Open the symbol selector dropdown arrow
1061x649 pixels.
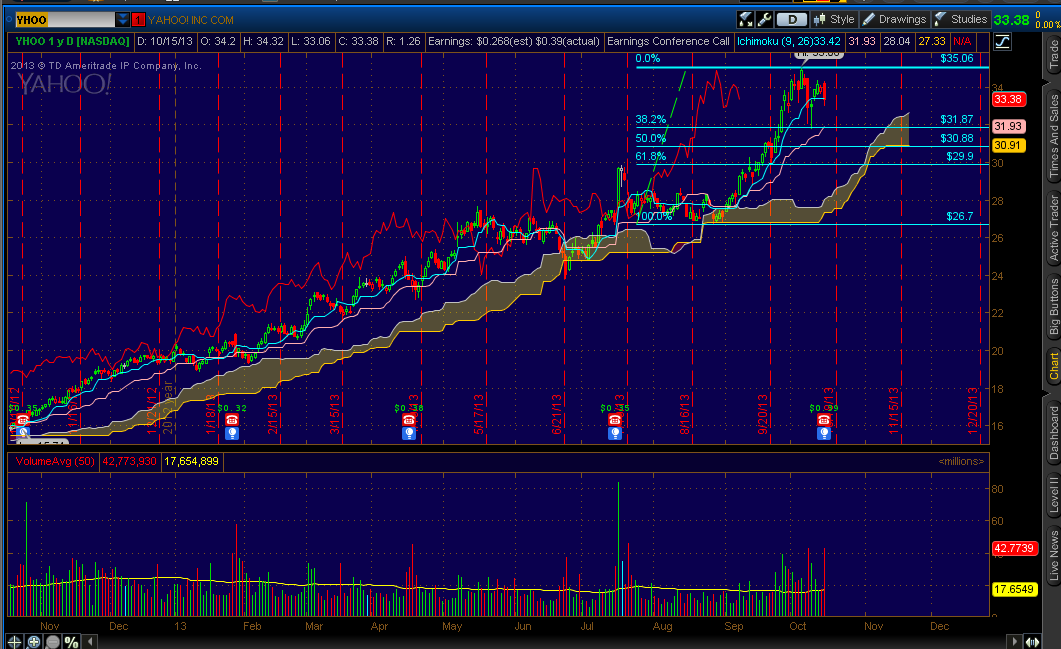(x=122, y=20)
